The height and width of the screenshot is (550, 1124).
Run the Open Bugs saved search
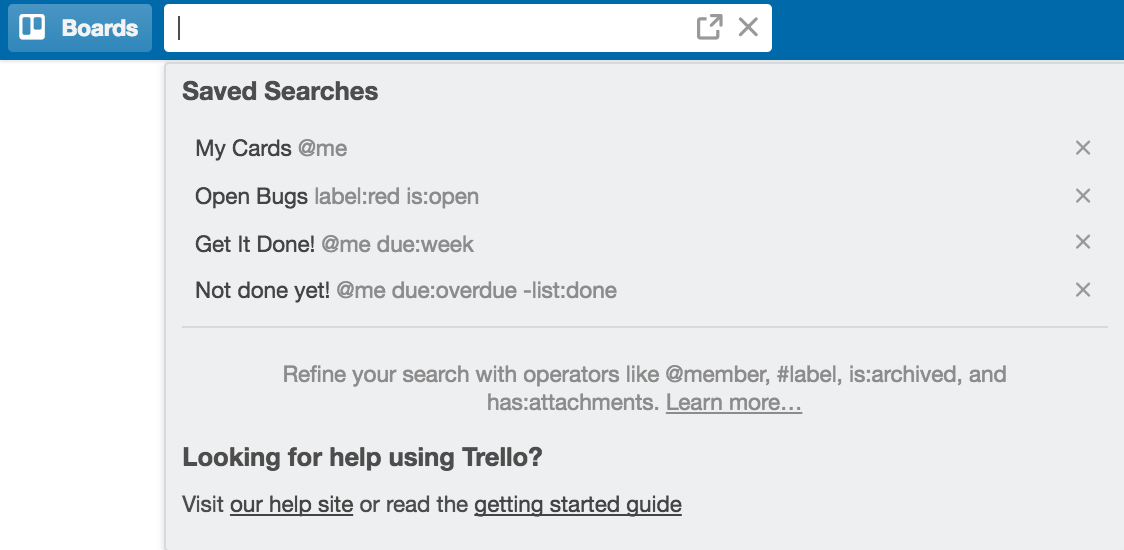click(x=336, y=196)
